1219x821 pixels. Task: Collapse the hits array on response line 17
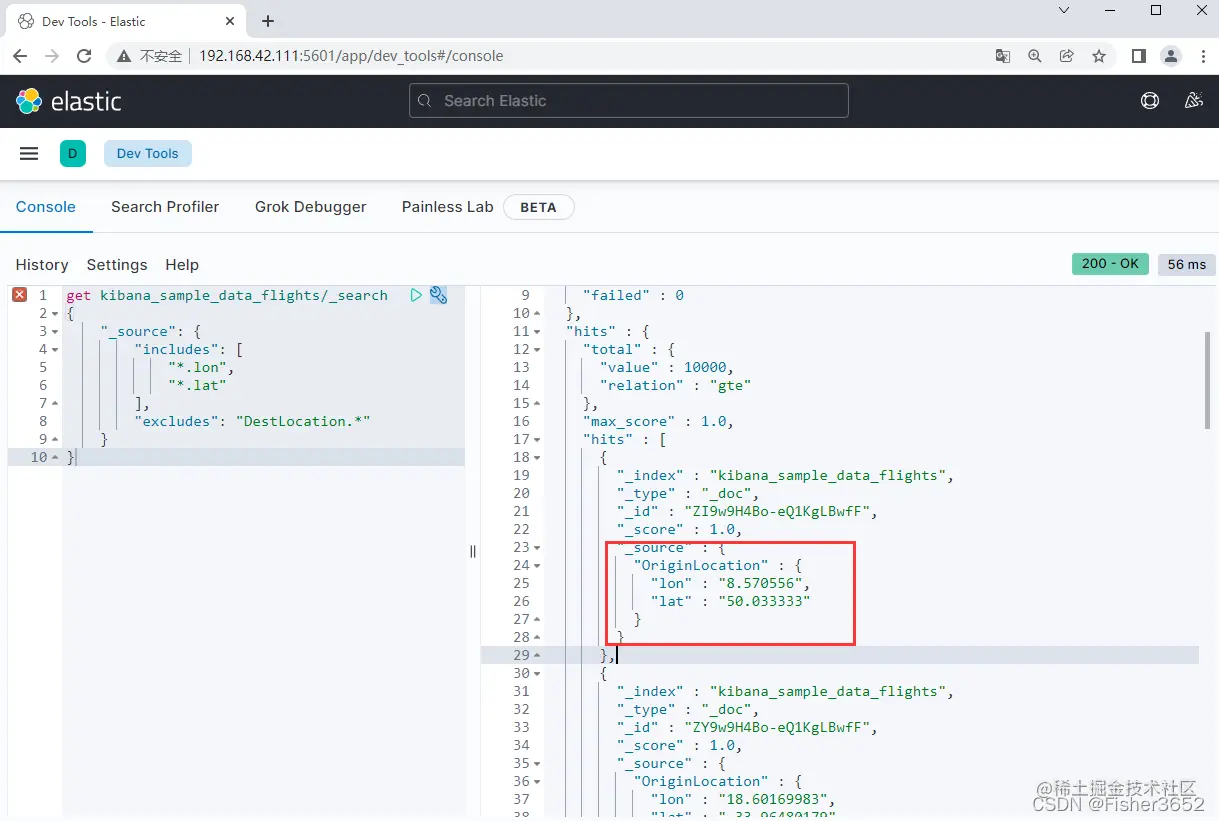coord(537,439)
